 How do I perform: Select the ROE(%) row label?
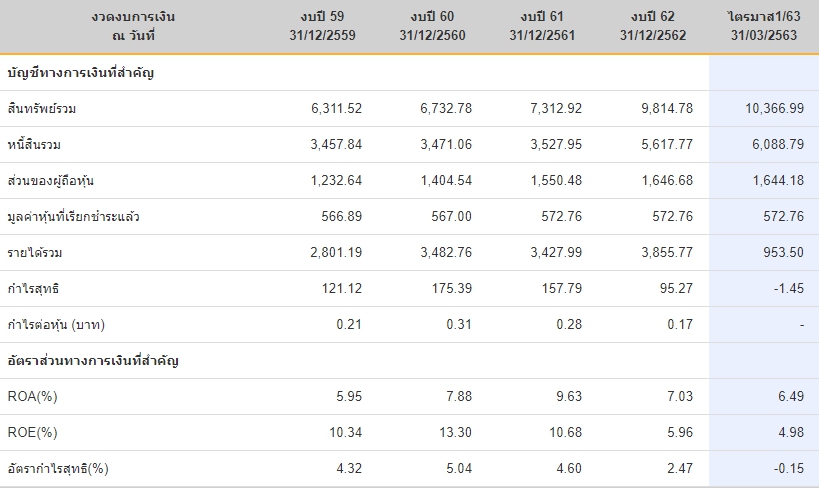pos(32,433)
